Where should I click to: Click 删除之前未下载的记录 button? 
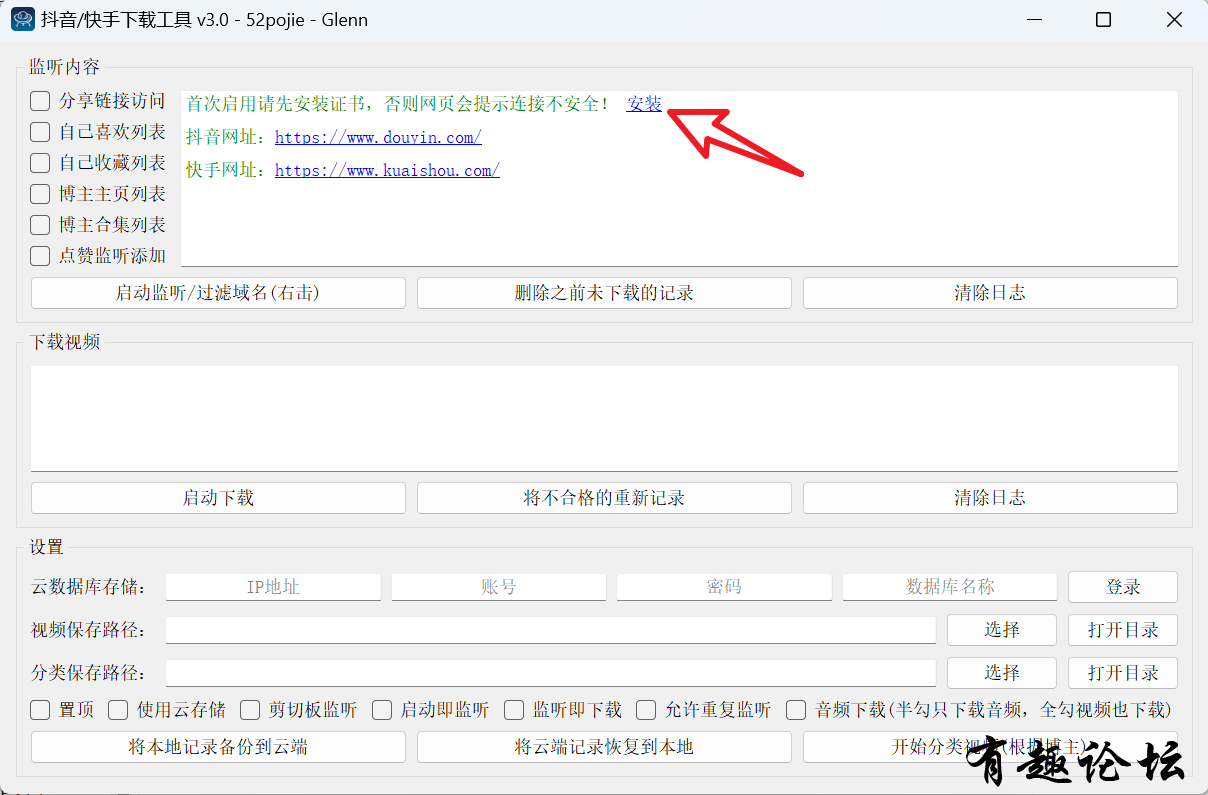click(604, 293)
